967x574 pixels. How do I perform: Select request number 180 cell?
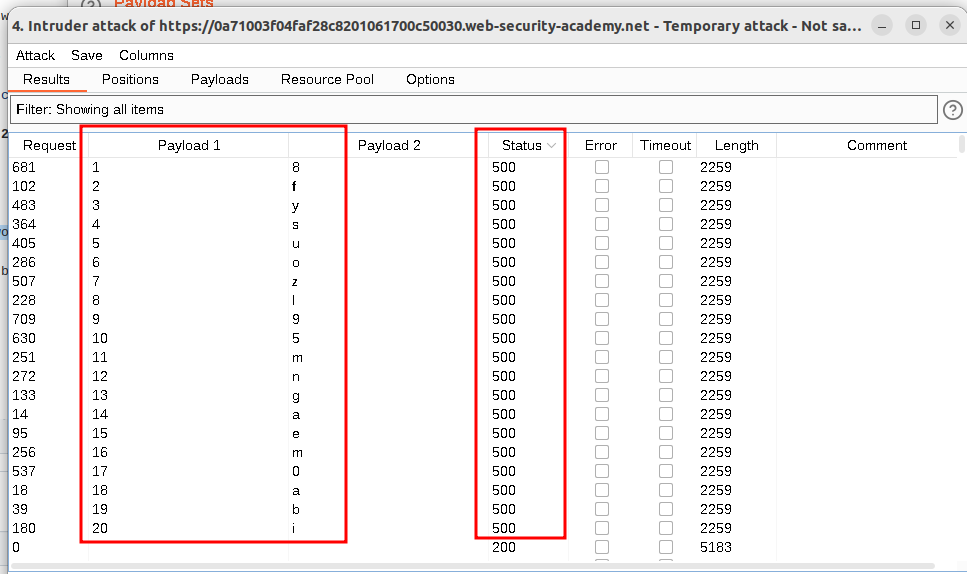24,528
